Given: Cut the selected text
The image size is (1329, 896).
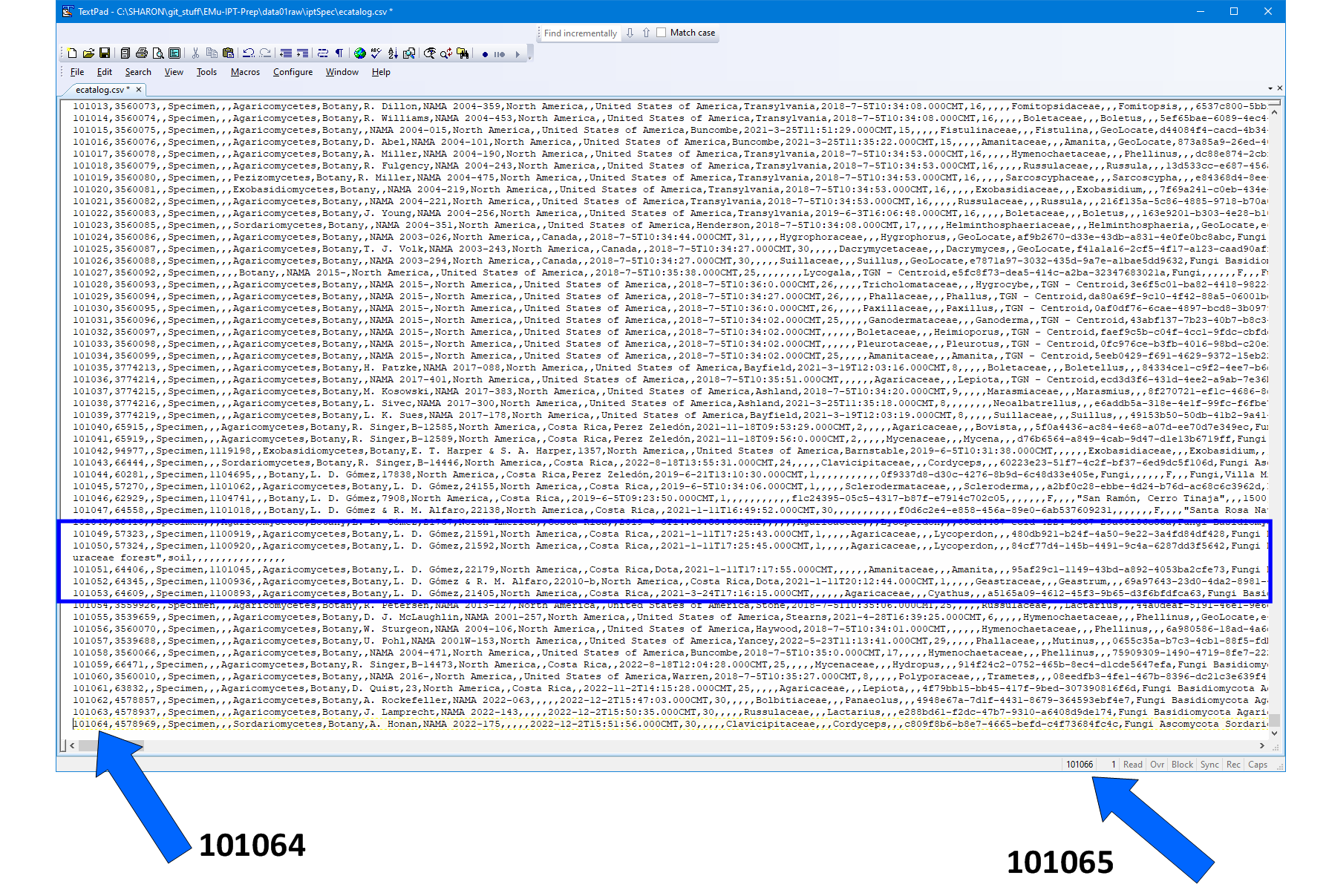Looking at the screenshot, I should point(195,53).
